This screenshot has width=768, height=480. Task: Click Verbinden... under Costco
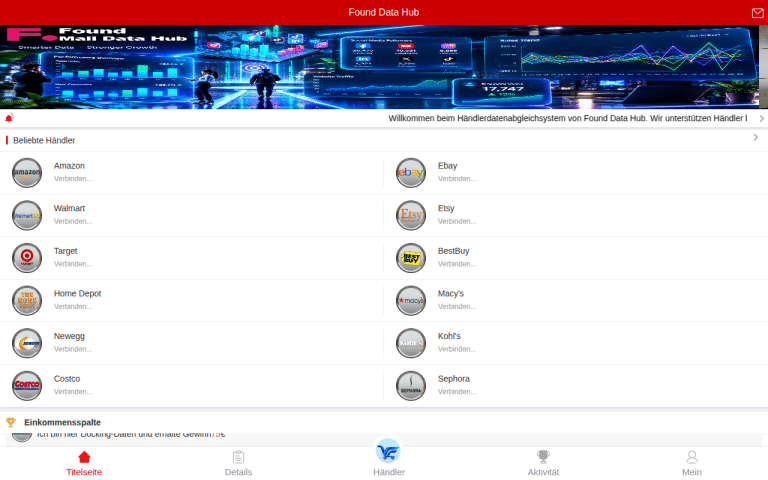(73, 392)
